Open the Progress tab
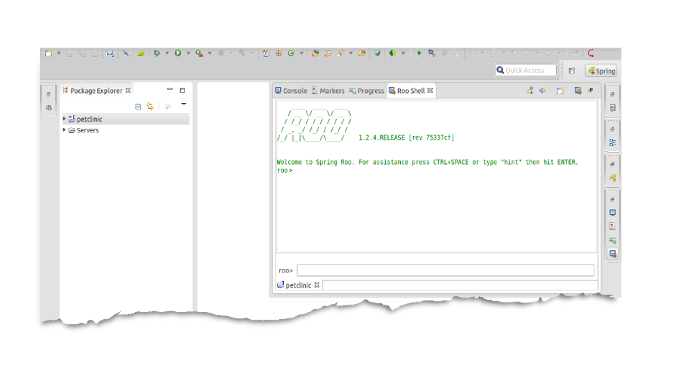Viewport: 675px width, 380px height. [366, 90]
